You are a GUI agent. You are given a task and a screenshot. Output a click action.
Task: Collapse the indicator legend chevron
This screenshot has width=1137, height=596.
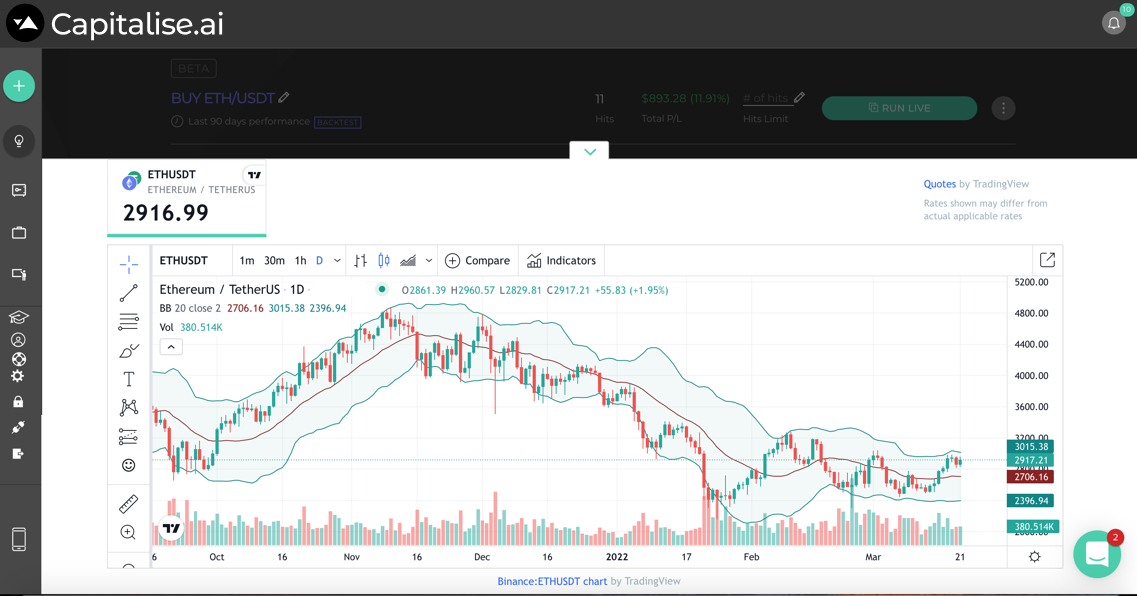(x=171, y=347)
